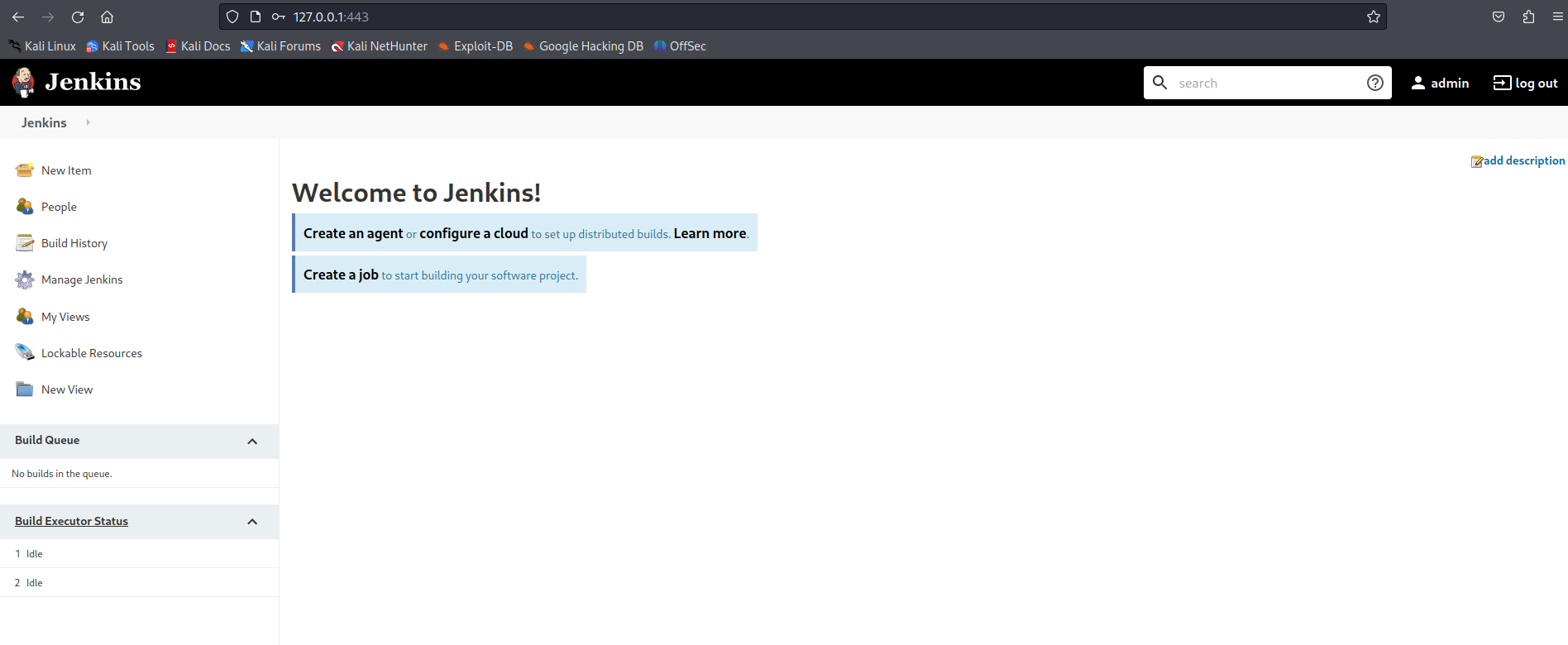Click the add description edit icon
This screenshot has height=645, width=1568.
(1476, 161)
